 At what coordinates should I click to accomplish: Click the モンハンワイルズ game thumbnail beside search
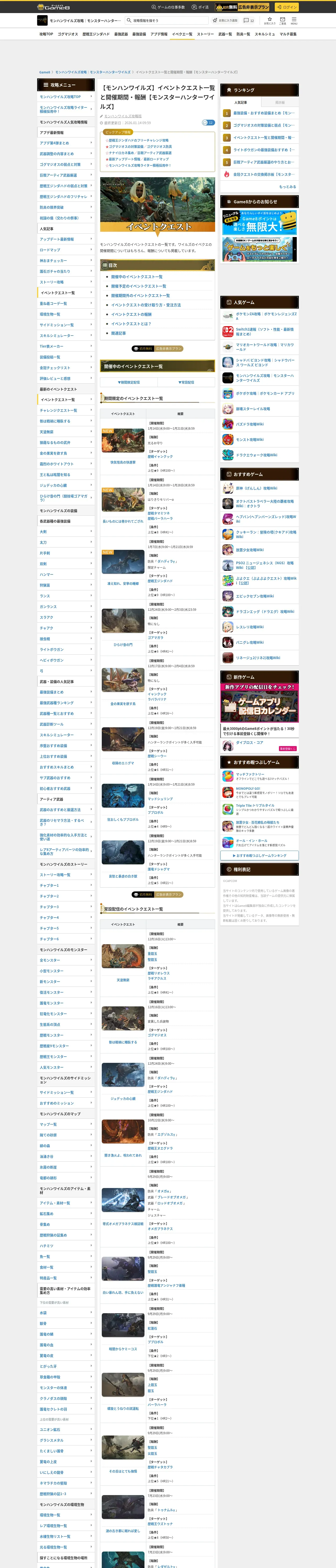42,21
